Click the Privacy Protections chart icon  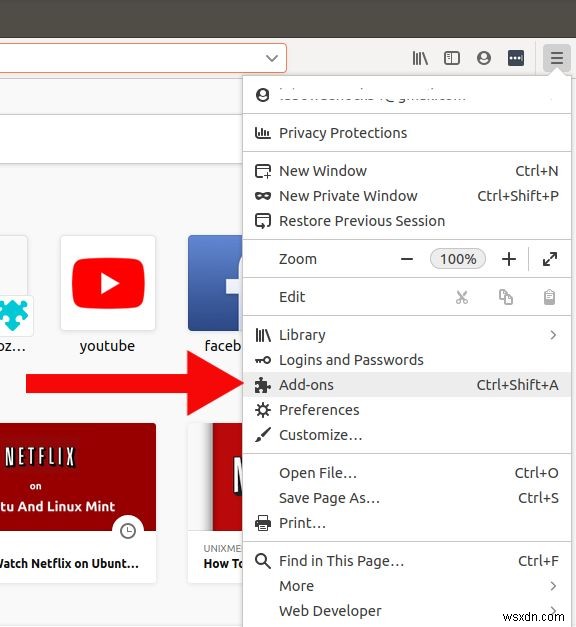tap(262, 133)
